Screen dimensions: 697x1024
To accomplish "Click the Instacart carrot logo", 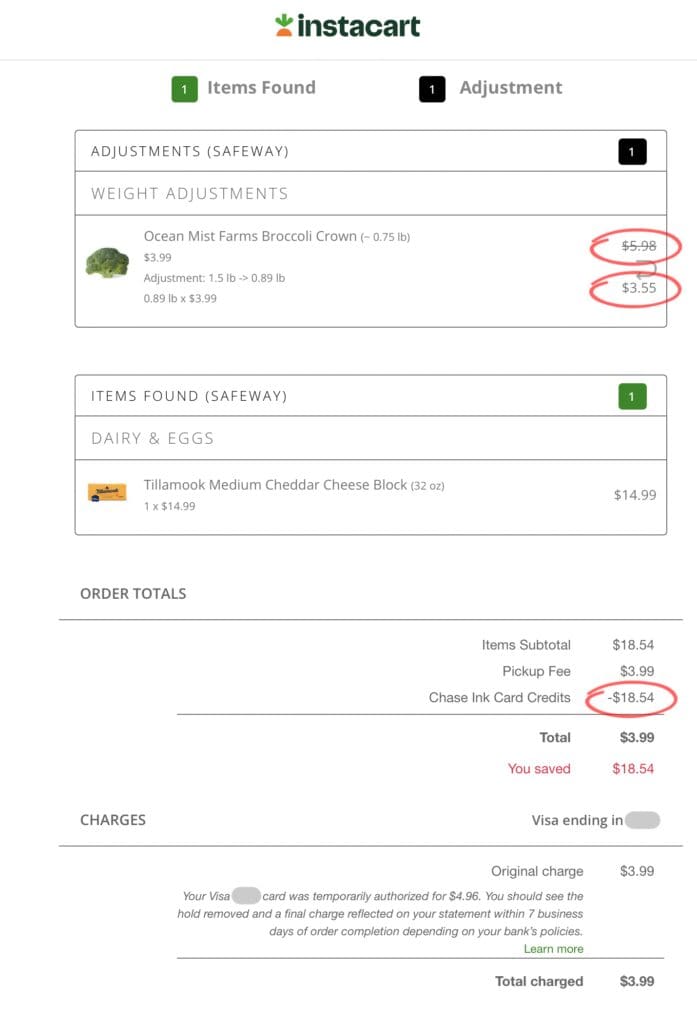I will [284, 26].
